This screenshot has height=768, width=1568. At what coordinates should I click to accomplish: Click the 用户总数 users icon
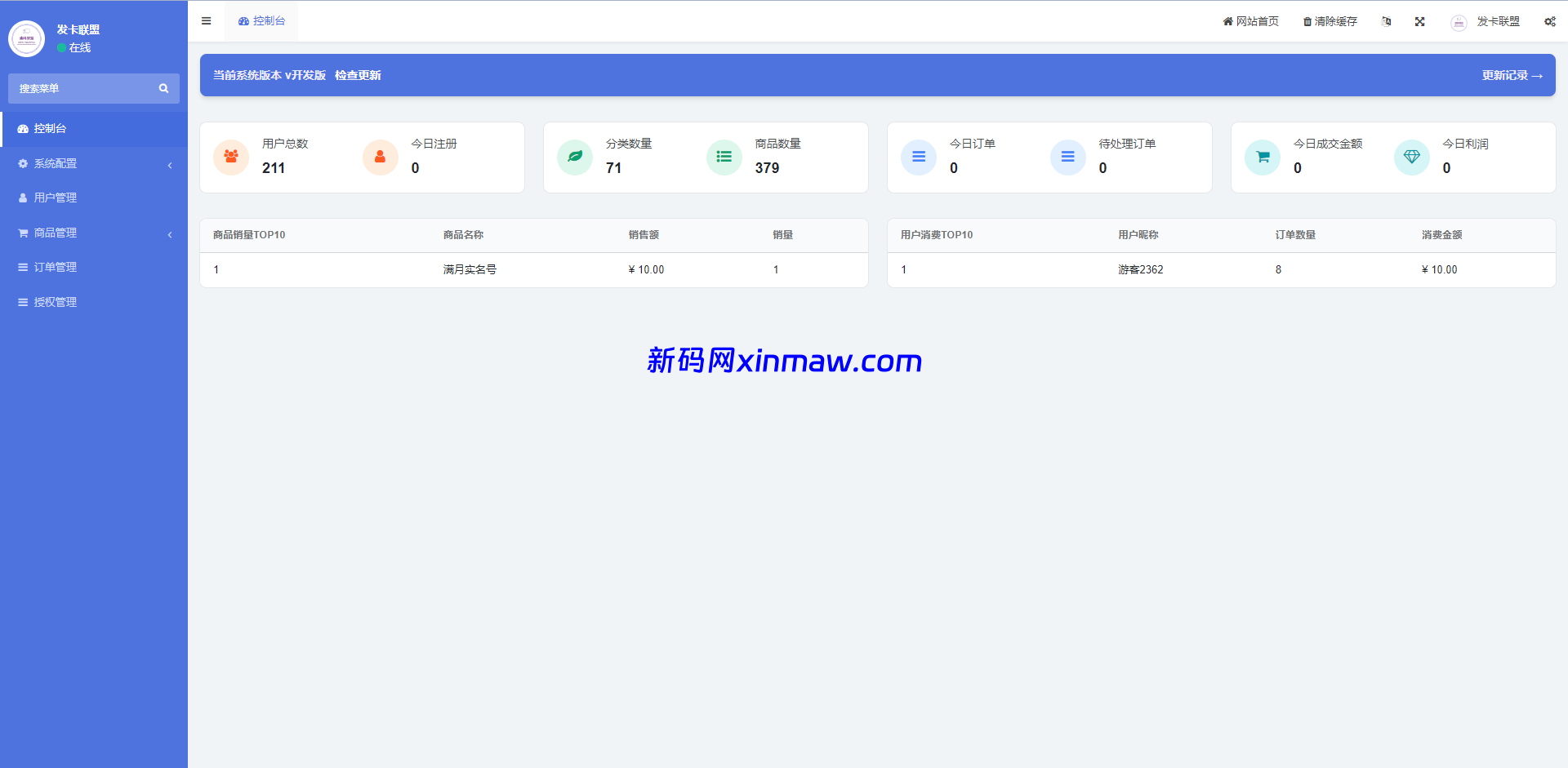[231, 157]
